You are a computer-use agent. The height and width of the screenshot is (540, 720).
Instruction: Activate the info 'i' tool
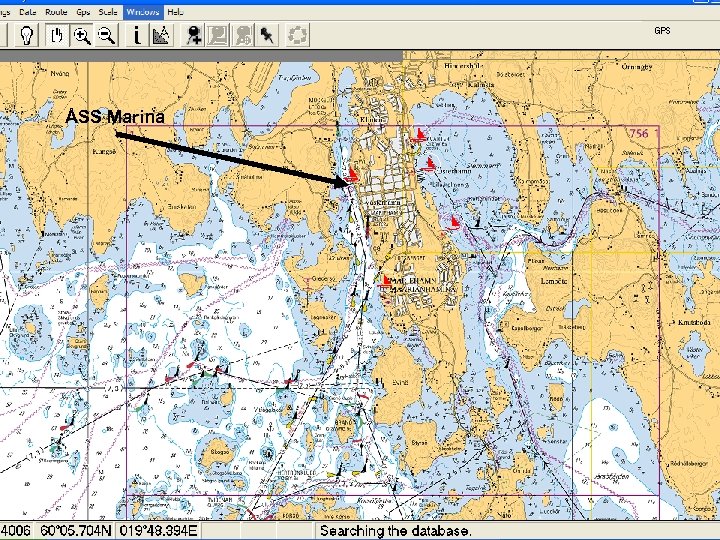point(137,35)
